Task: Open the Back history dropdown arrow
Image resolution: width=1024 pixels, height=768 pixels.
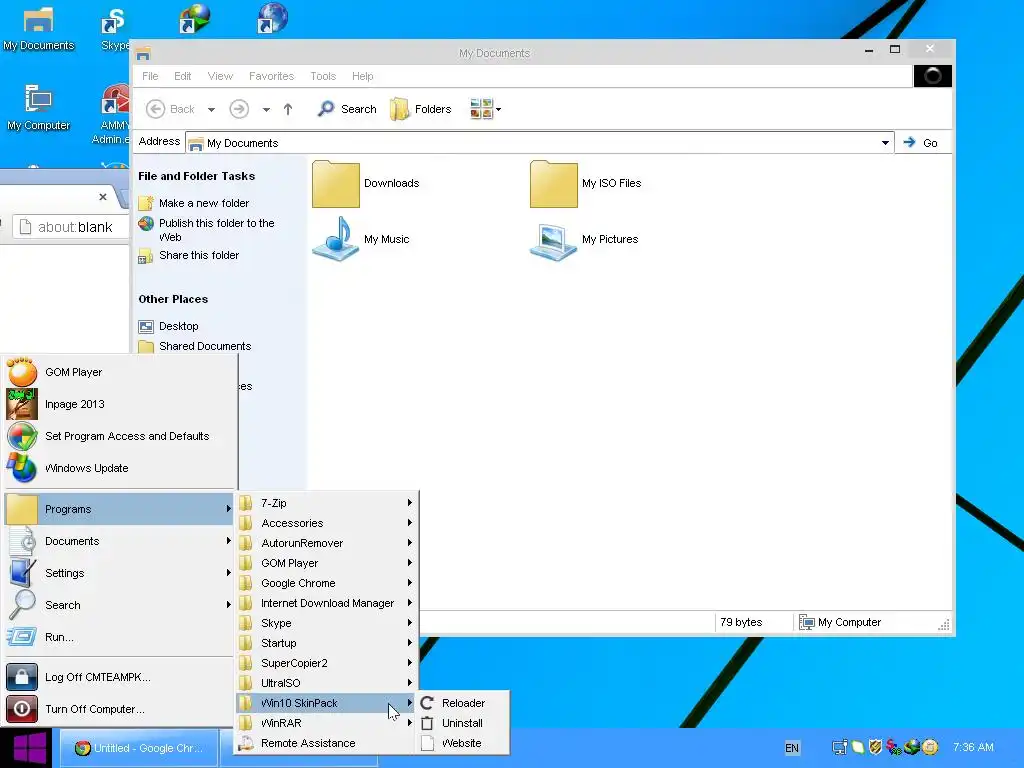Action: pos(211,110)
